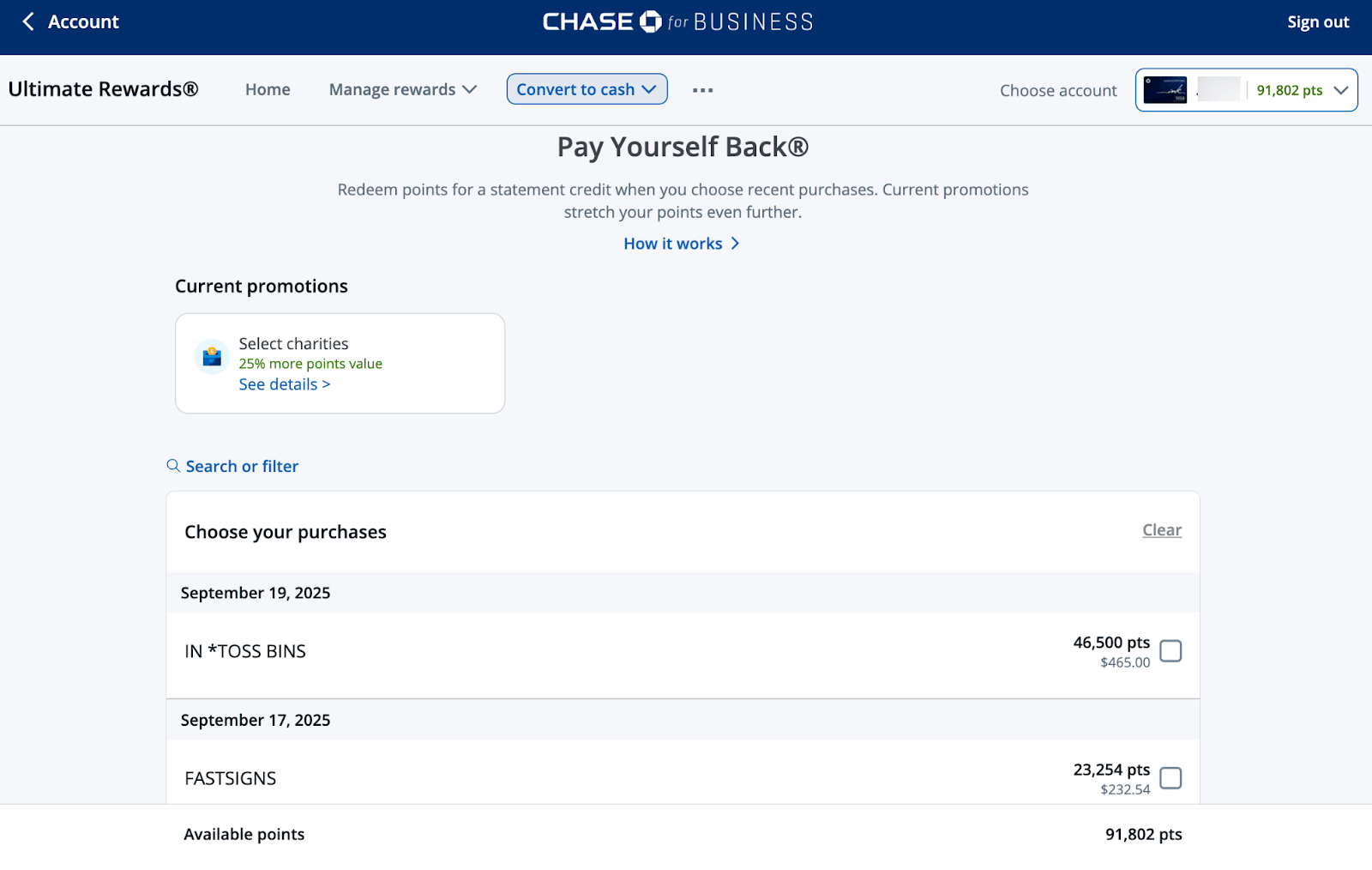Click the magnifying glass search icon
The height and width of the screenshot is (870, 1372).
[173, 466]
